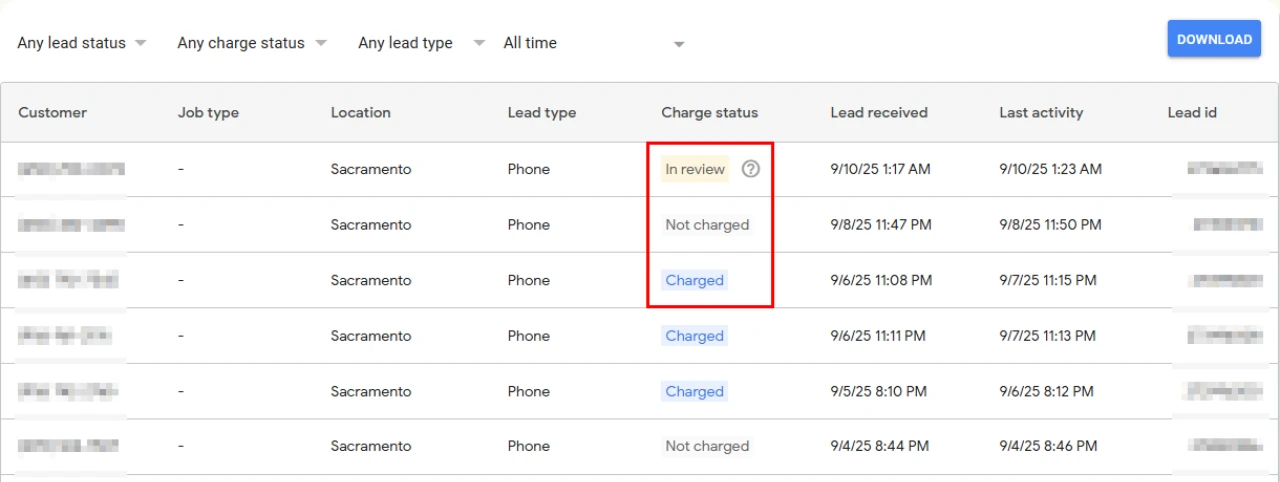Viewport: 1280px width, 482px height.
Task: Open the Any lead status dropdown
Action: [82, 43]
